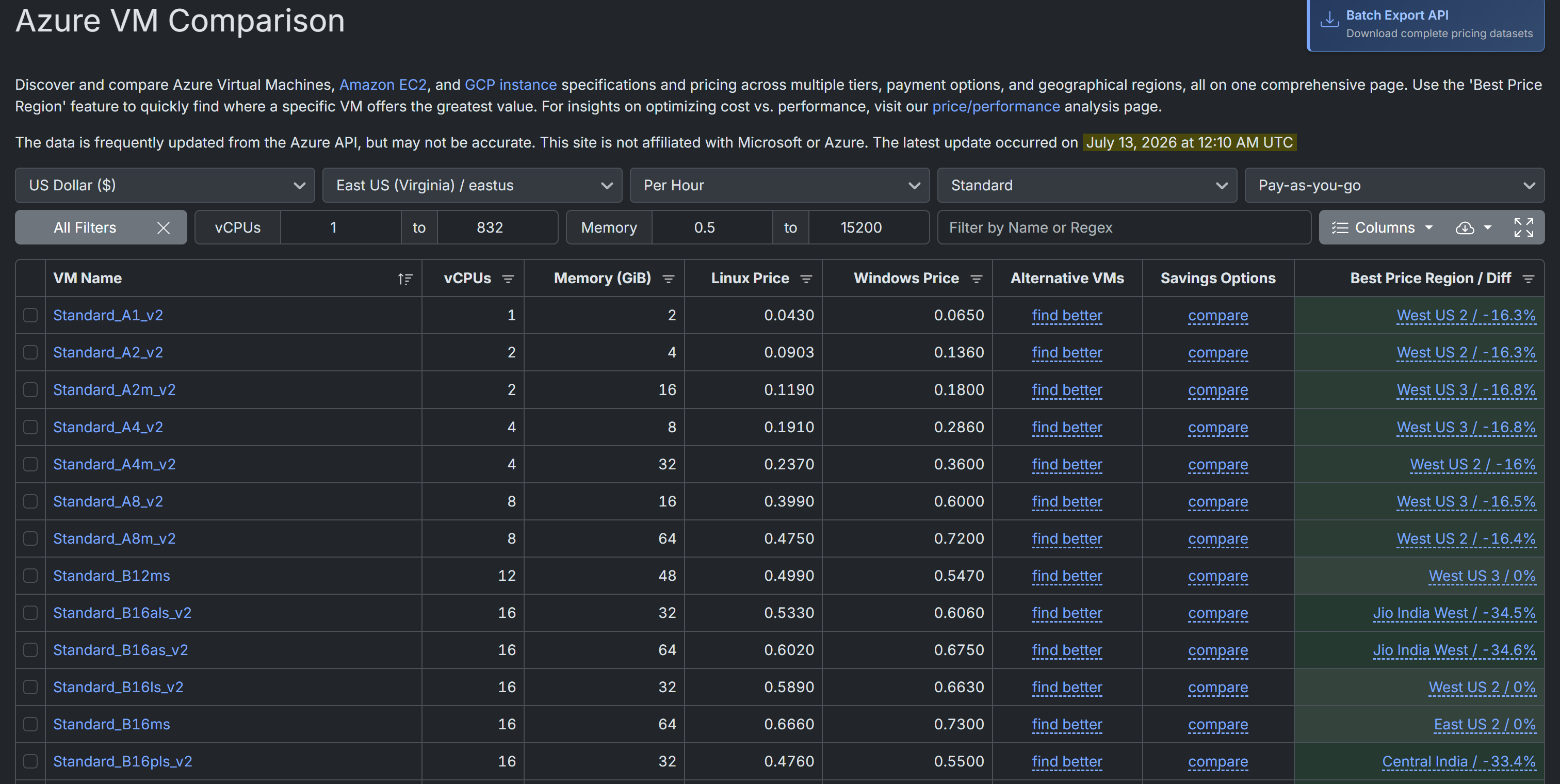Click compare for Standard_B16pls_v2
This screenshot has width=1560, height=784.
(x=1218, y=762)
